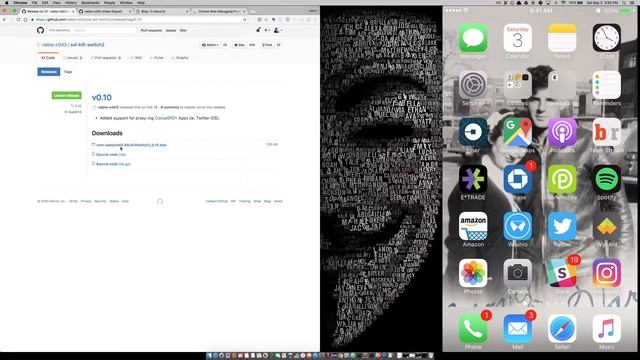Open the plus create-new dropdown
Viewport: 640px width, 360px height.
267,30
